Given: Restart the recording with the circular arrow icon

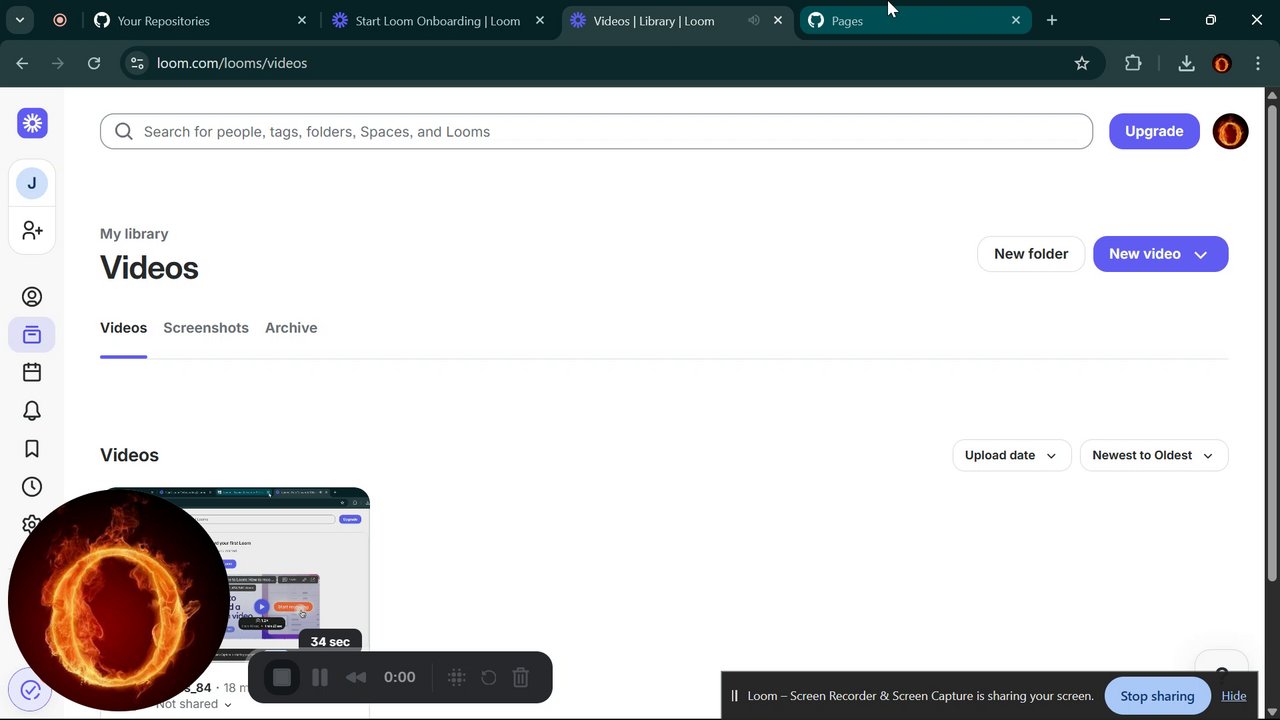Looking at the screenshot, I should pos(489,677).
